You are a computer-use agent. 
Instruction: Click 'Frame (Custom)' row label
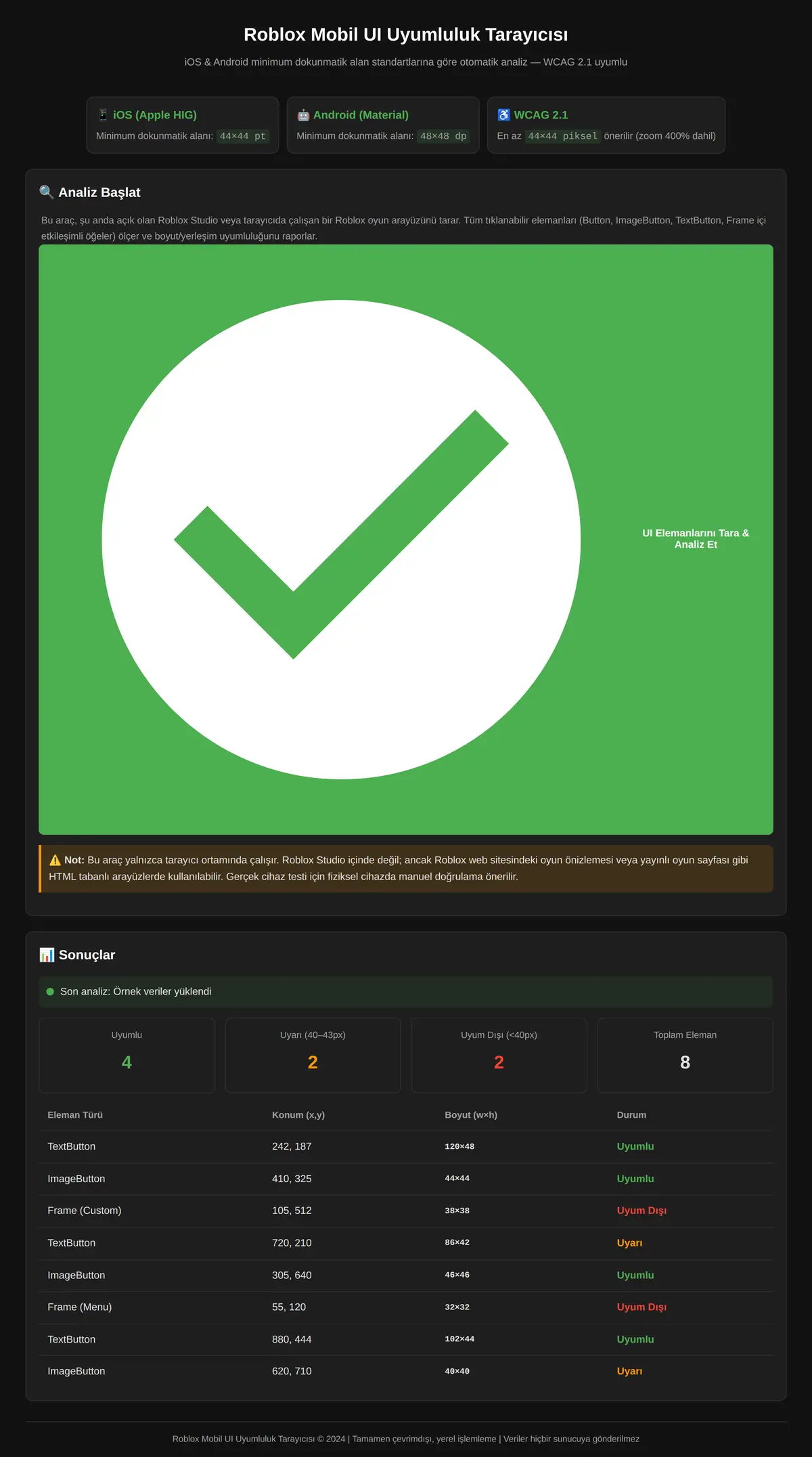tap(85, 1211)
